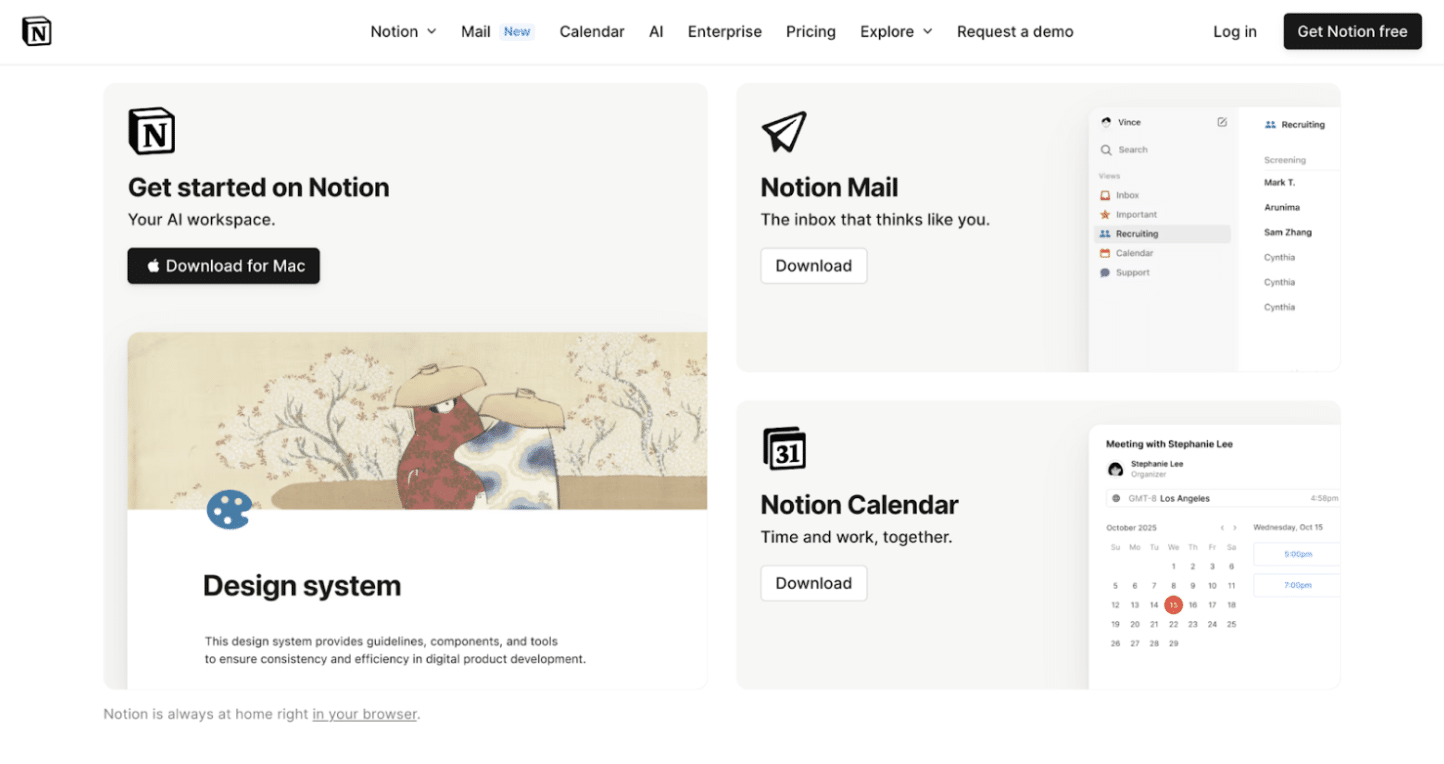The height and width of the screenshot is (764, 1444).
Task: Click the Get Notion free button
Action: [x=1352, y=31]
